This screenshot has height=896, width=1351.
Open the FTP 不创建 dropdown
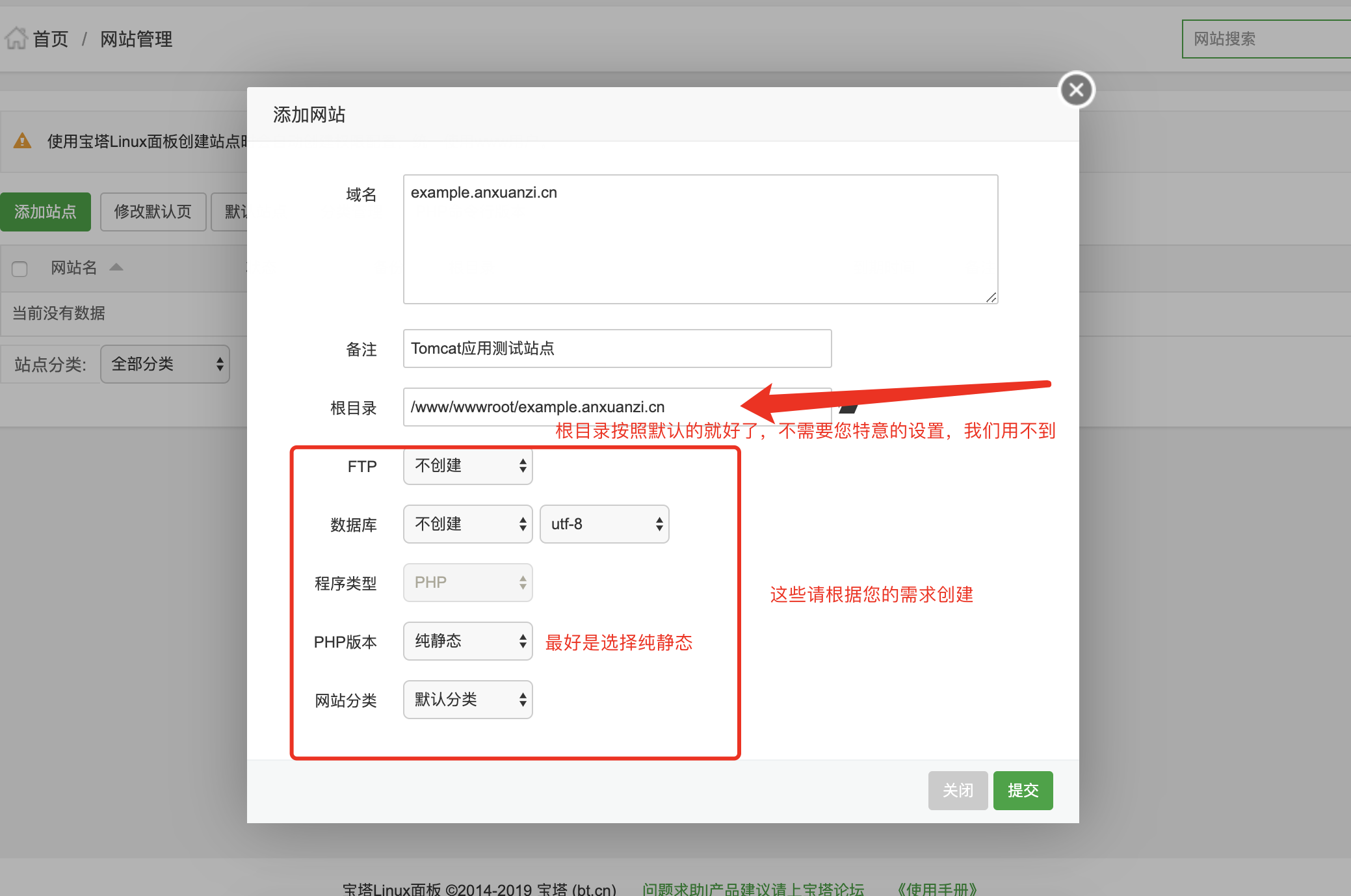tap(467, 466)
